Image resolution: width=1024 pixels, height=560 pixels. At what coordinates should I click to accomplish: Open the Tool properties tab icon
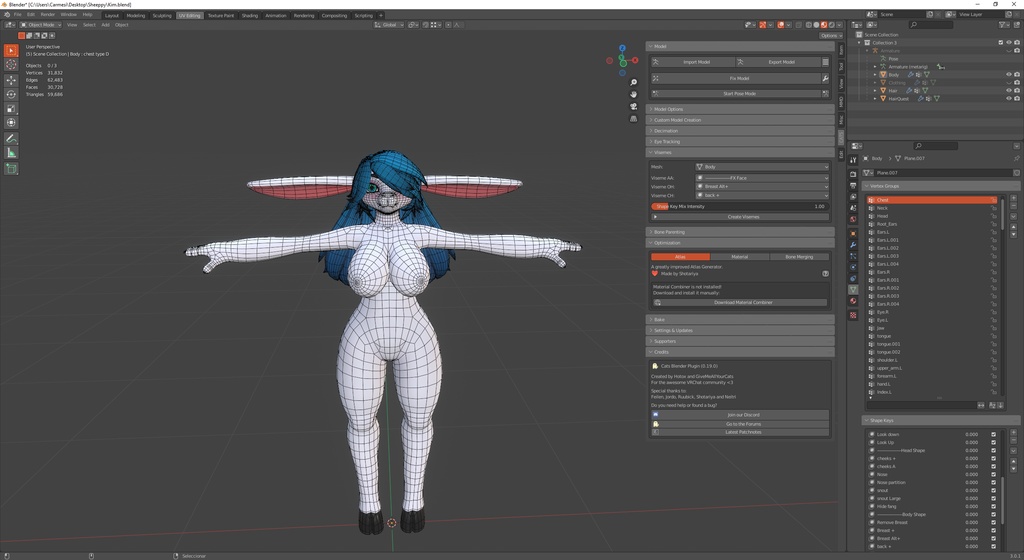[x=853, y=160]
